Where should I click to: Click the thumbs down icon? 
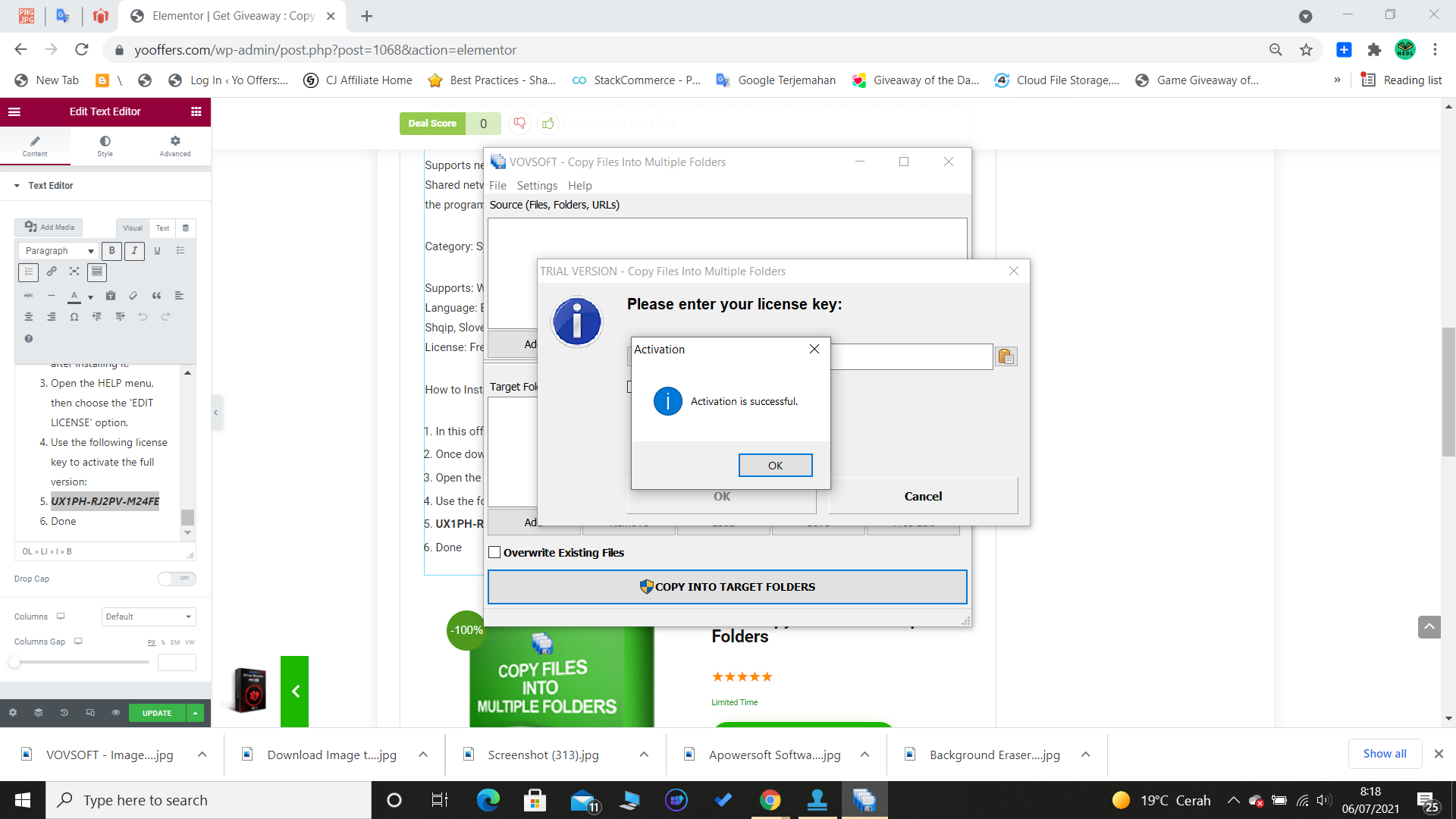point(519,123)
